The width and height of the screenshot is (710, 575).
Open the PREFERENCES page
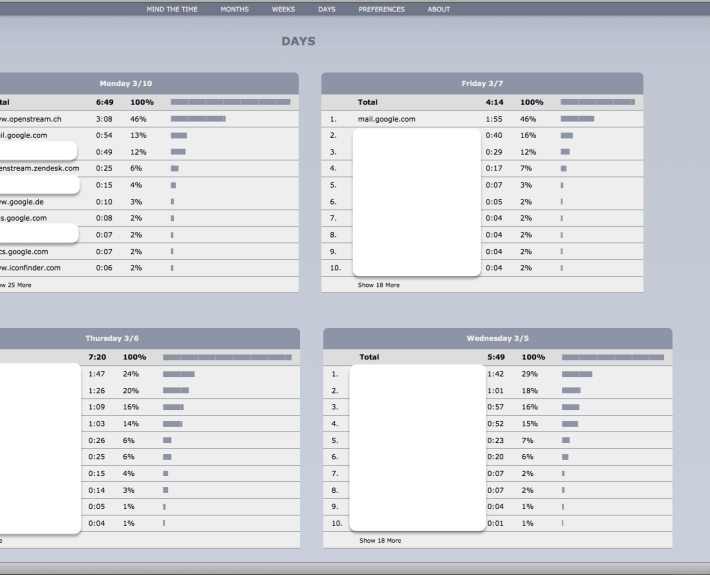(x=381, y=9)
